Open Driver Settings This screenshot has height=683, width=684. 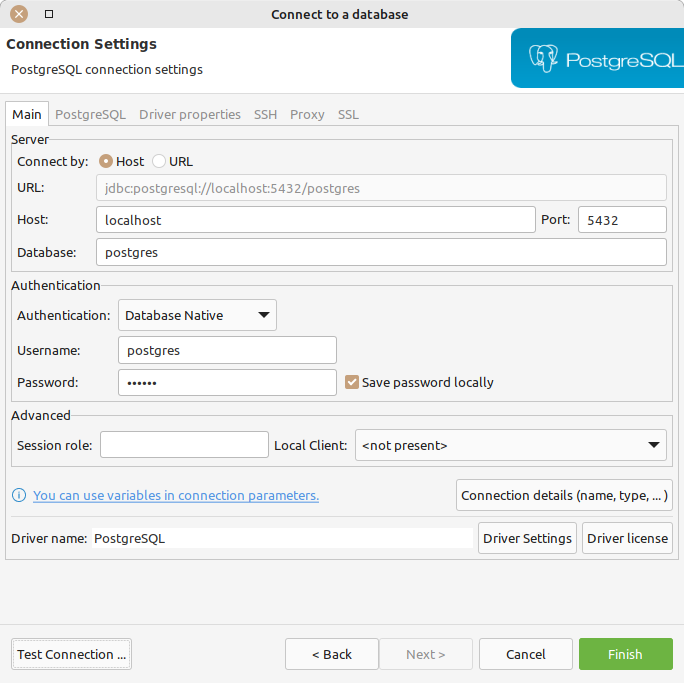(527, 538)
